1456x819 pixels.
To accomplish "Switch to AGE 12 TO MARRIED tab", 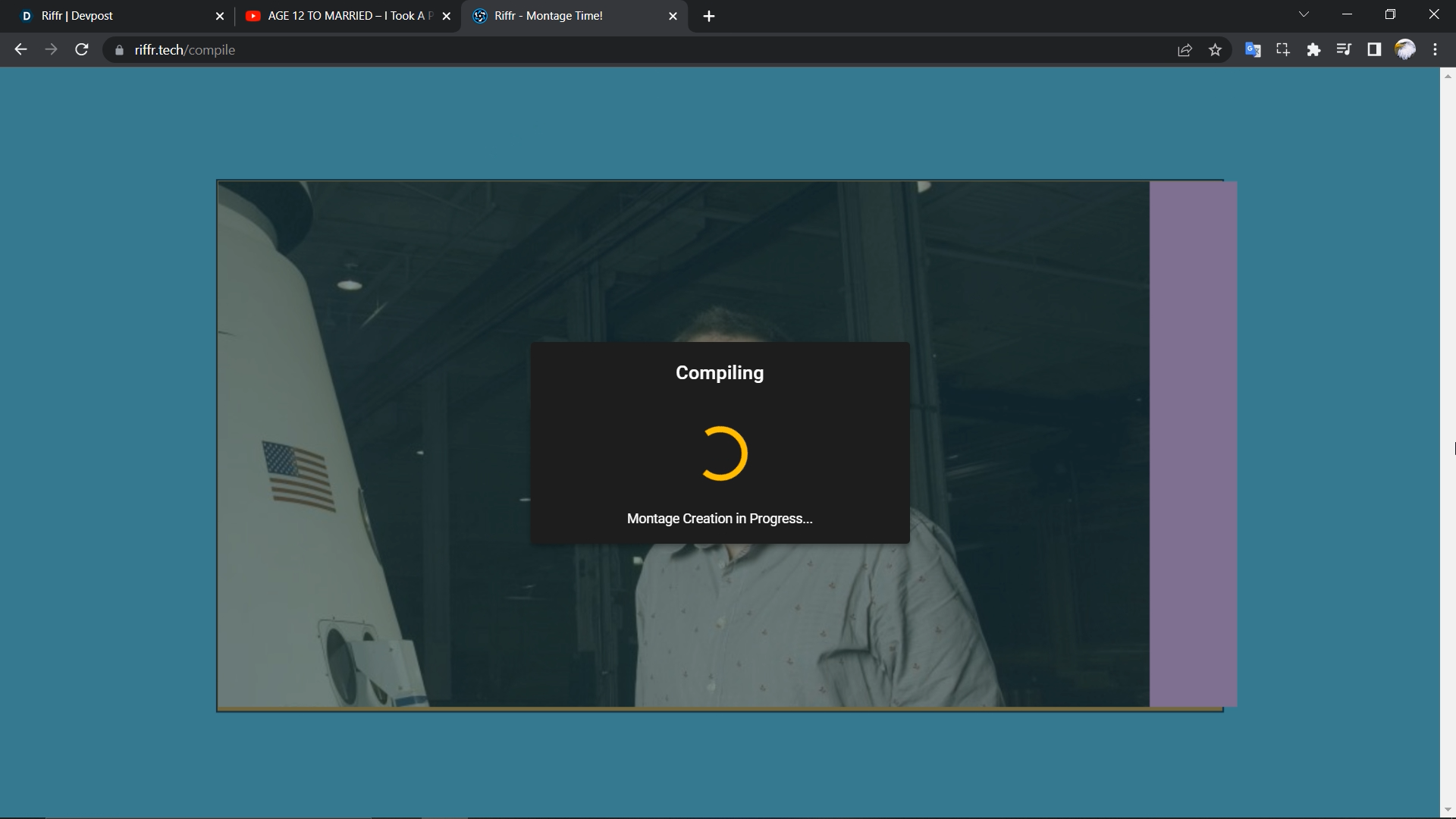I will tap(341, 16).
